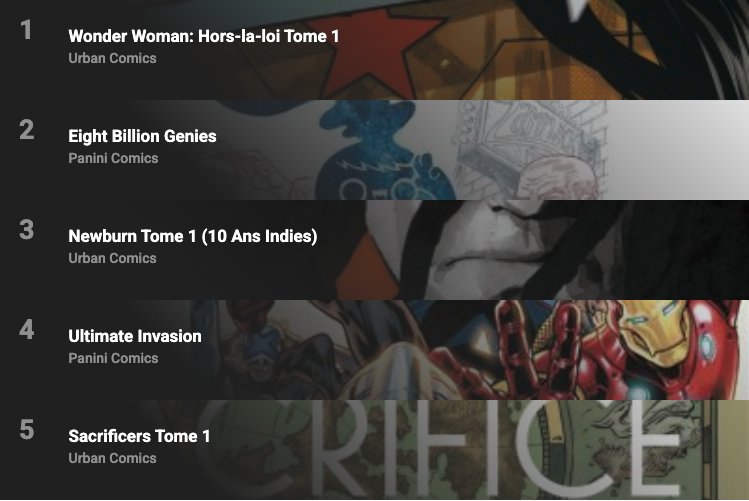
Task: Click Urban Comics under Wonder Woman
Action: tap(112, 58)
